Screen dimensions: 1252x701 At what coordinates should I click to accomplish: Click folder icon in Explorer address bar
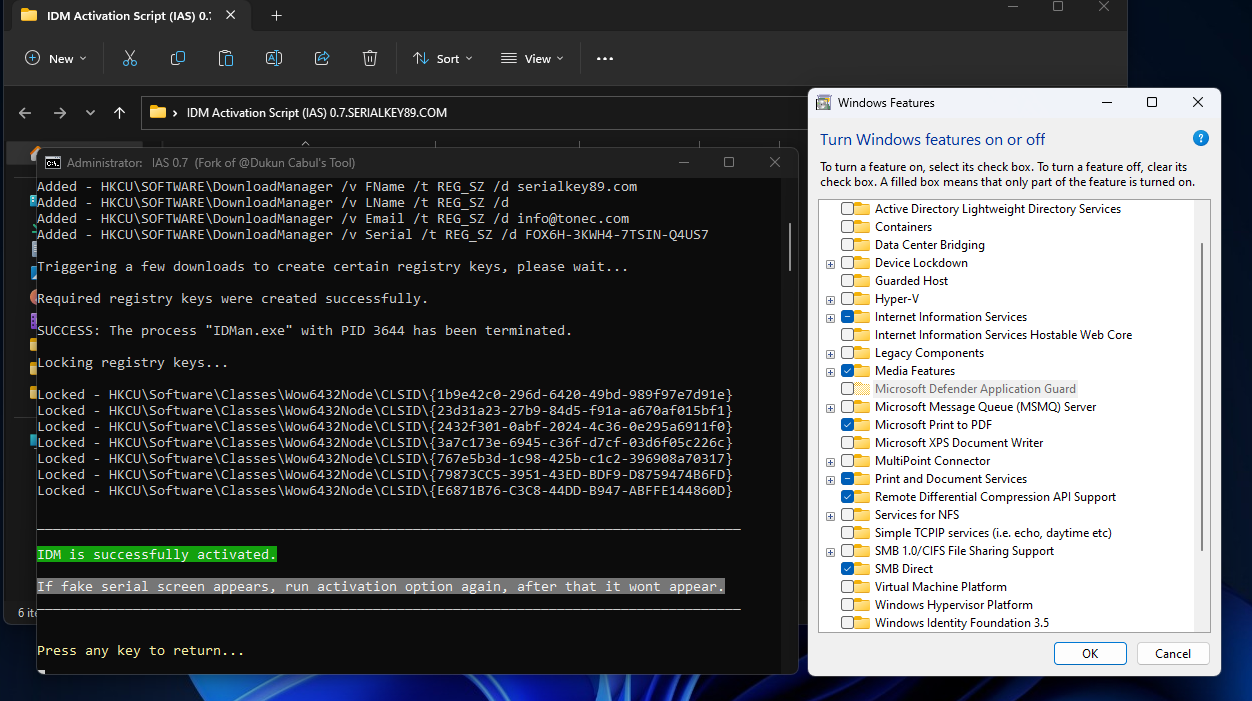(x=158, y=112)
